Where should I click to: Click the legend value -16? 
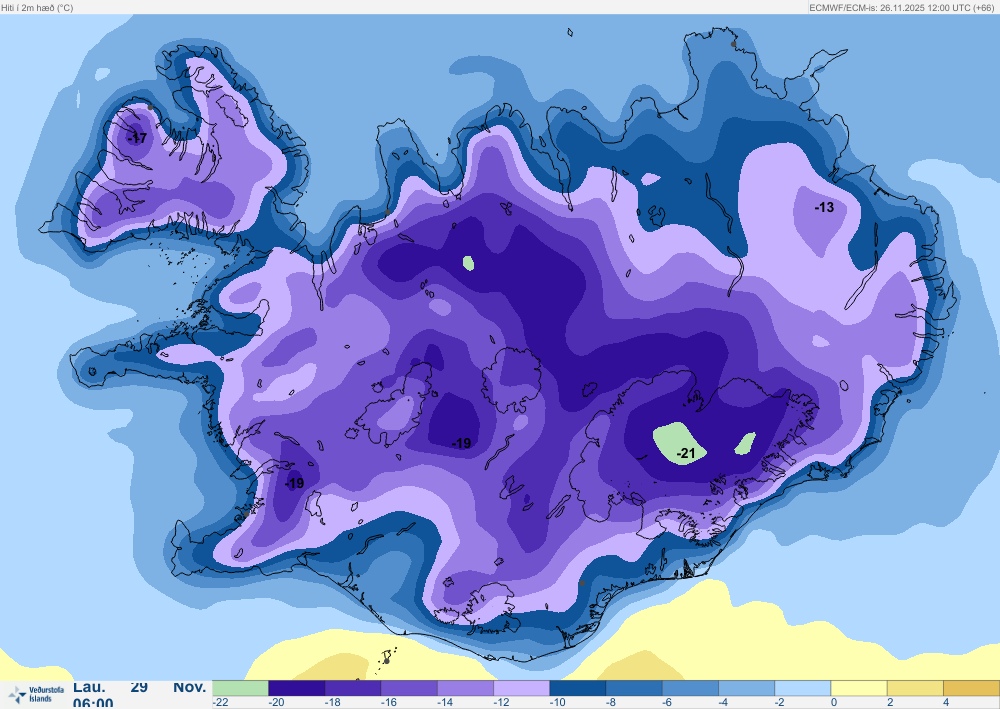coord(388,703)
